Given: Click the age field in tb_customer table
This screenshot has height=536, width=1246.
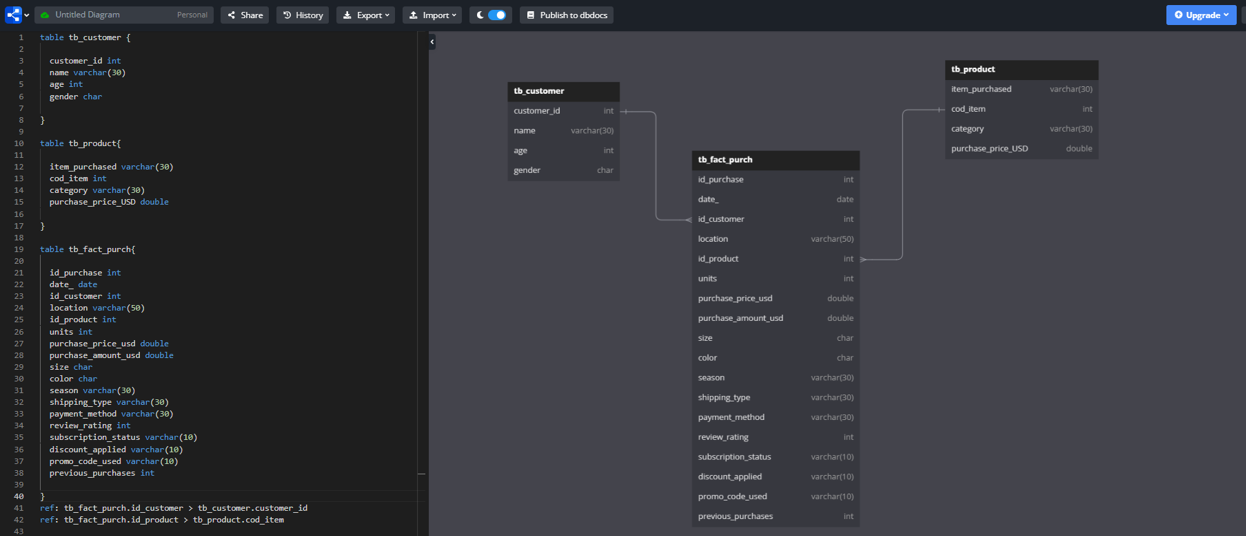Looking at the screenshot, I should [x=564, y=150].
